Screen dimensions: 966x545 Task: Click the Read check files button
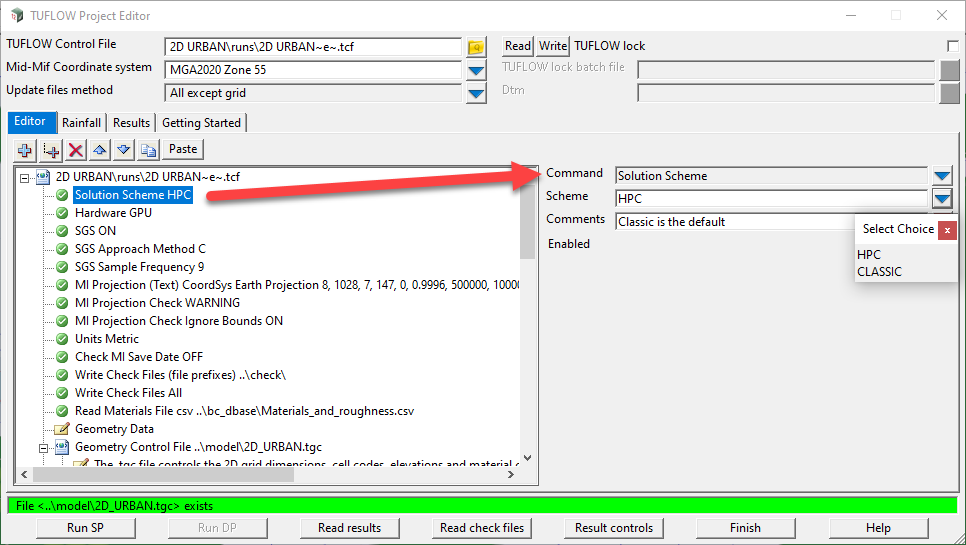pos(482,528)
